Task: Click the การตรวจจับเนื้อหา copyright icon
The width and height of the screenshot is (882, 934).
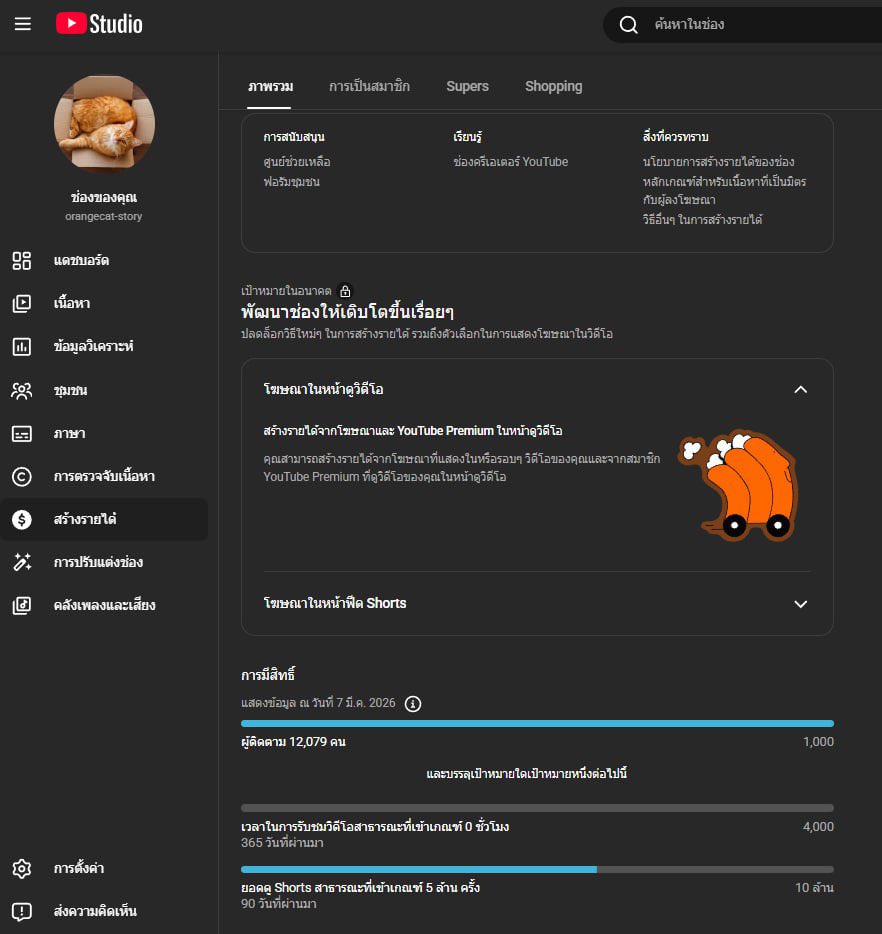Action: click(x=22, y=476)
